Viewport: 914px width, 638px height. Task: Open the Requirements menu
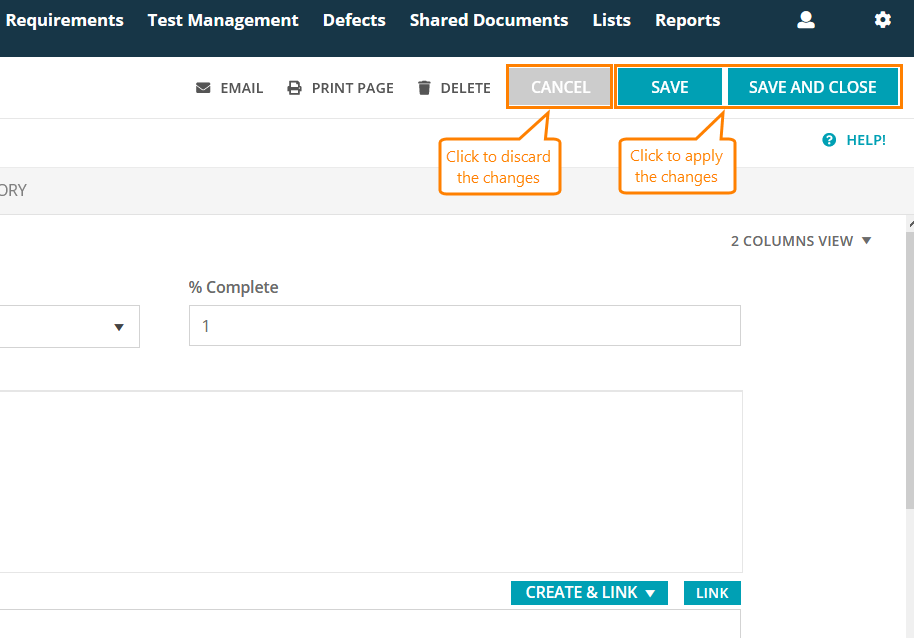point(65,20)
